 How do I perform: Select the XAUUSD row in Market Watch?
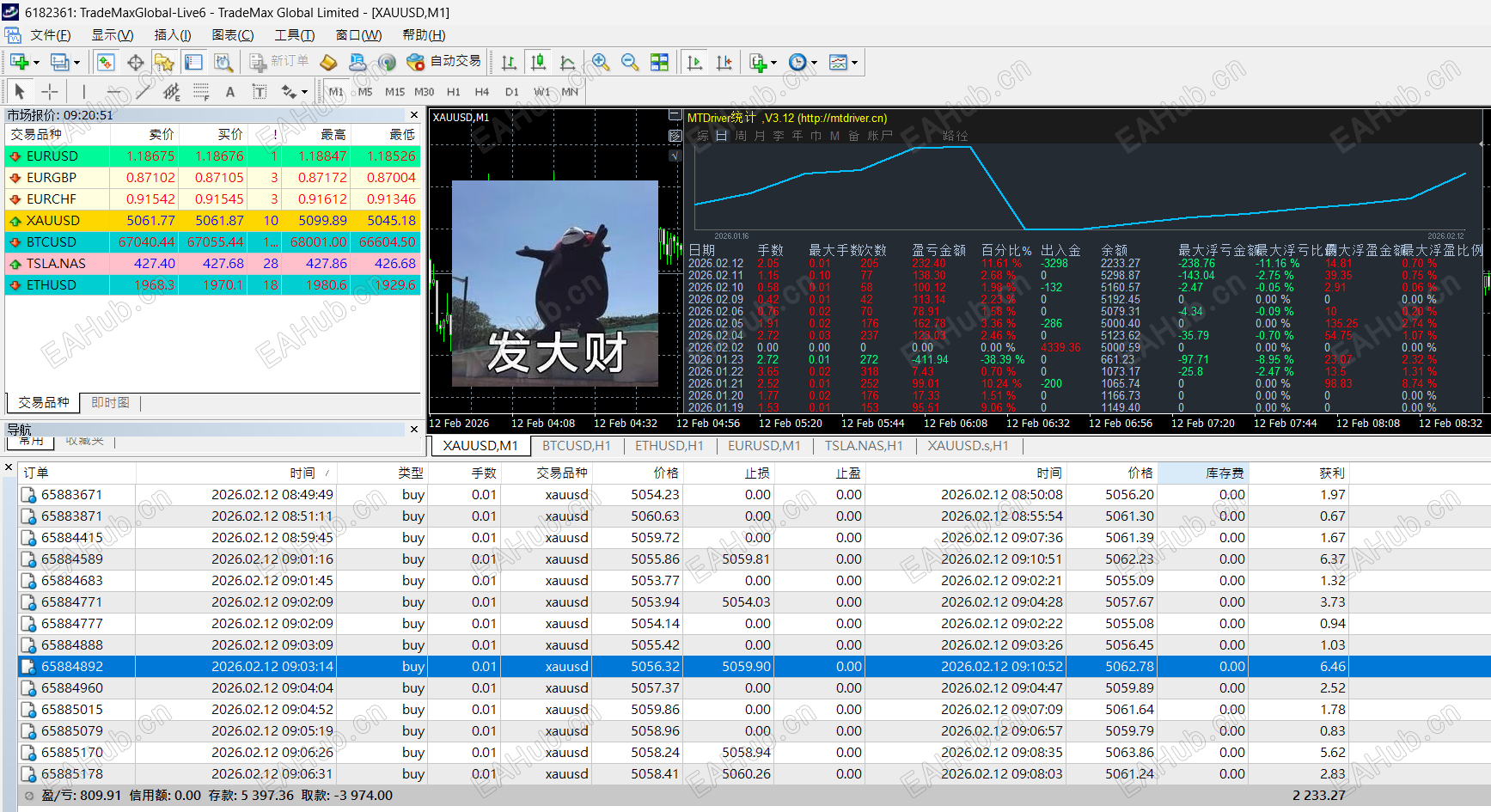click(53, 221)
